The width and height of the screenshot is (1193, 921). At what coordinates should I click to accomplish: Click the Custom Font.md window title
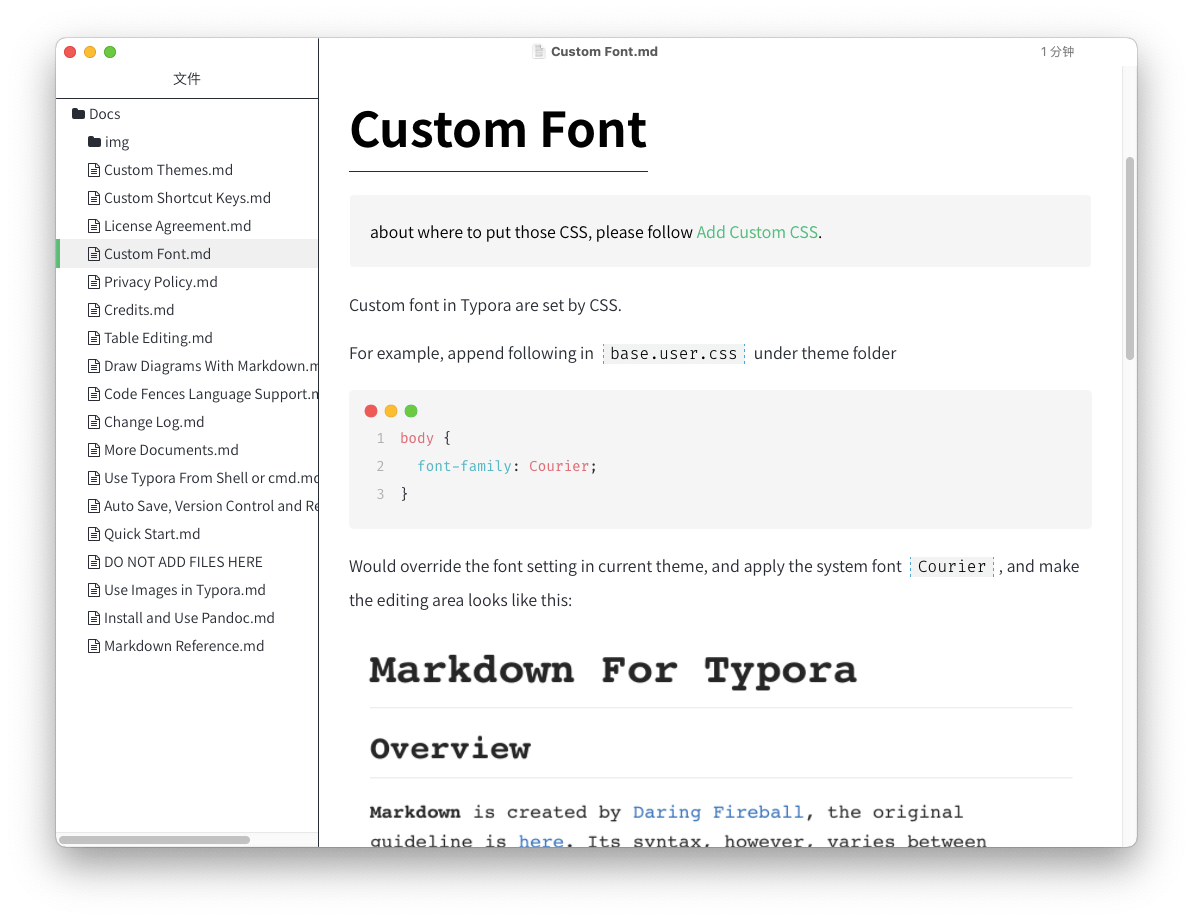coord(604,52)
